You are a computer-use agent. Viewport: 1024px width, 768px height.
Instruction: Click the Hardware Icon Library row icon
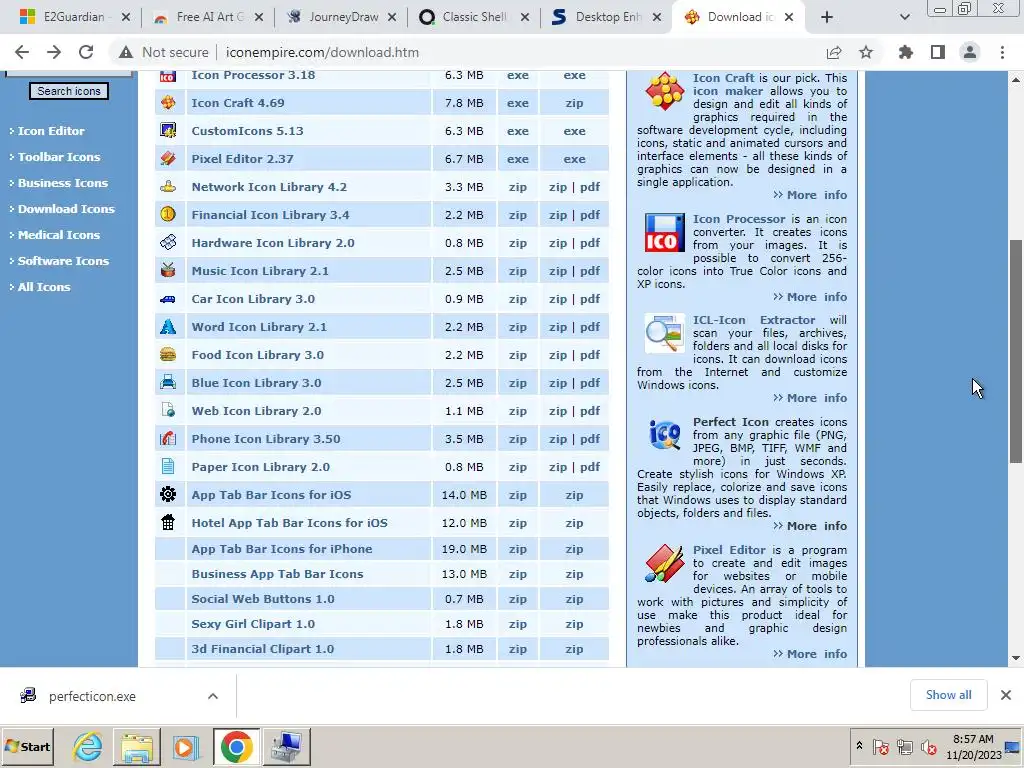click(168, 242)
